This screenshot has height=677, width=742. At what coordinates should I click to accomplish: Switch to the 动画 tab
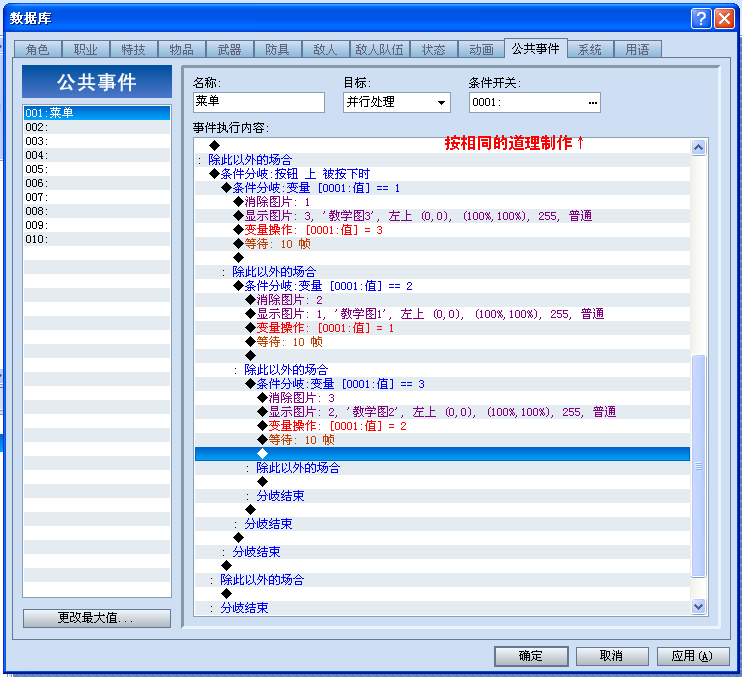[x=482, y=49]
